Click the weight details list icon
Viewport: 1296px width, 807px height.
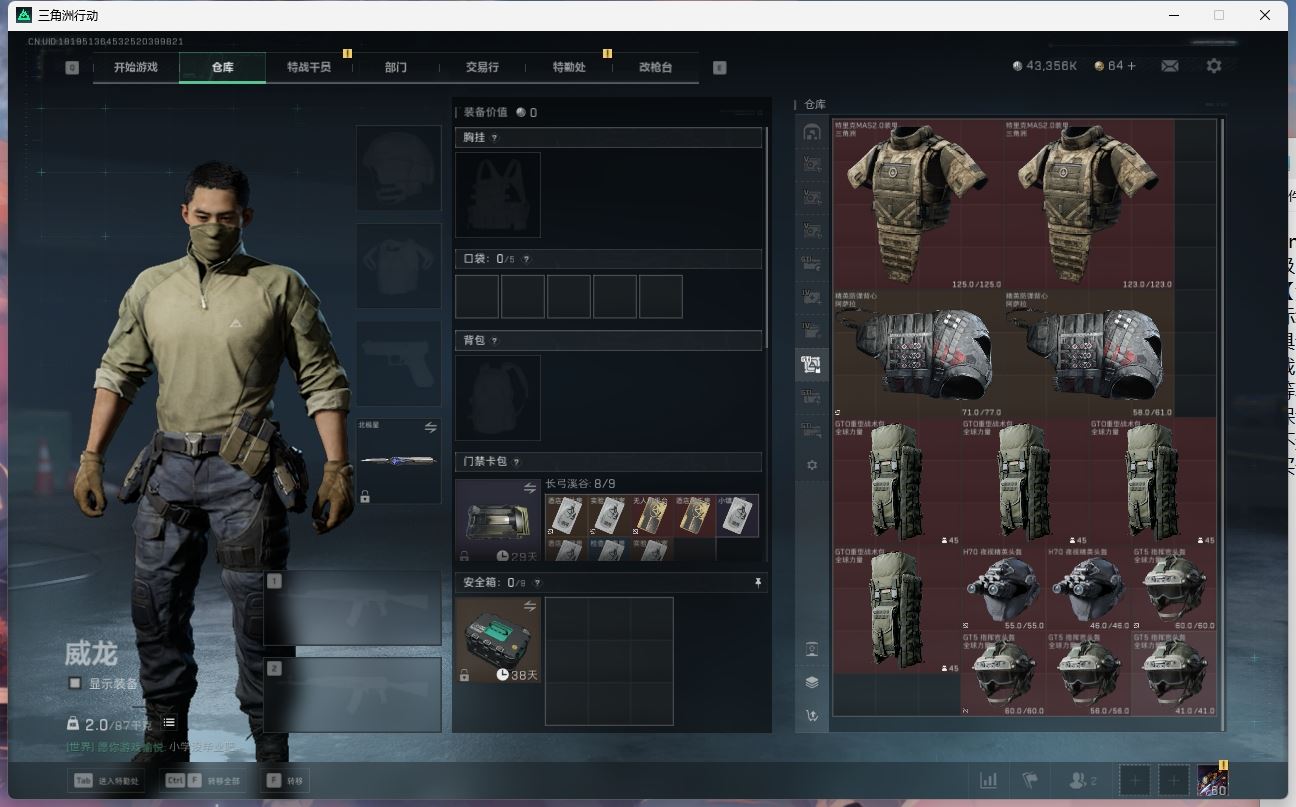coord(169,723)
